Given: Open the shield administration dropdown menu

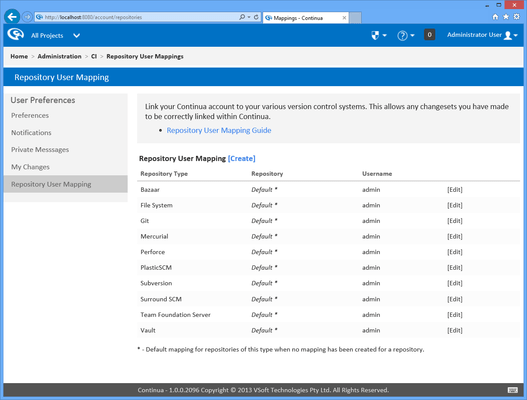Looking at the screenshot, I should pyautogui.click(x=379, y=35).
